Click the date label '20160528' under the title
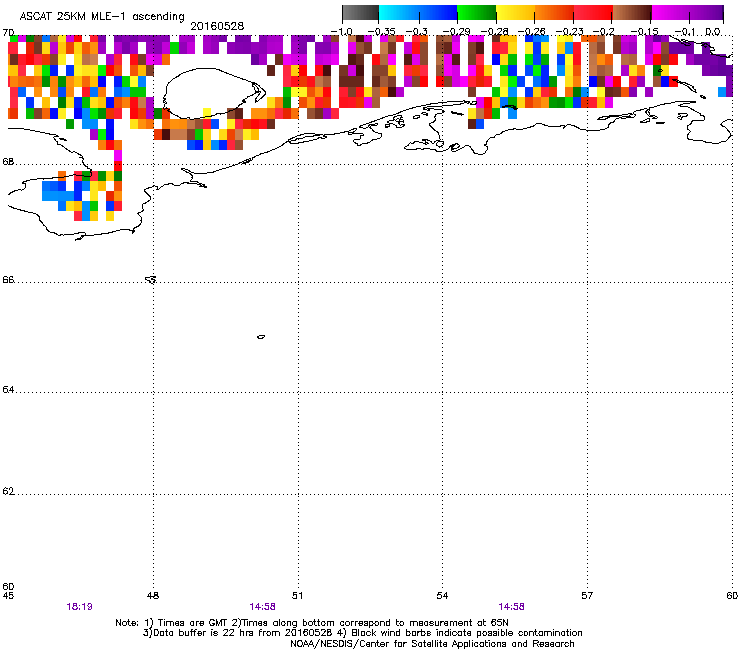The width and height of the screenshot is (740, 650). 217,26
